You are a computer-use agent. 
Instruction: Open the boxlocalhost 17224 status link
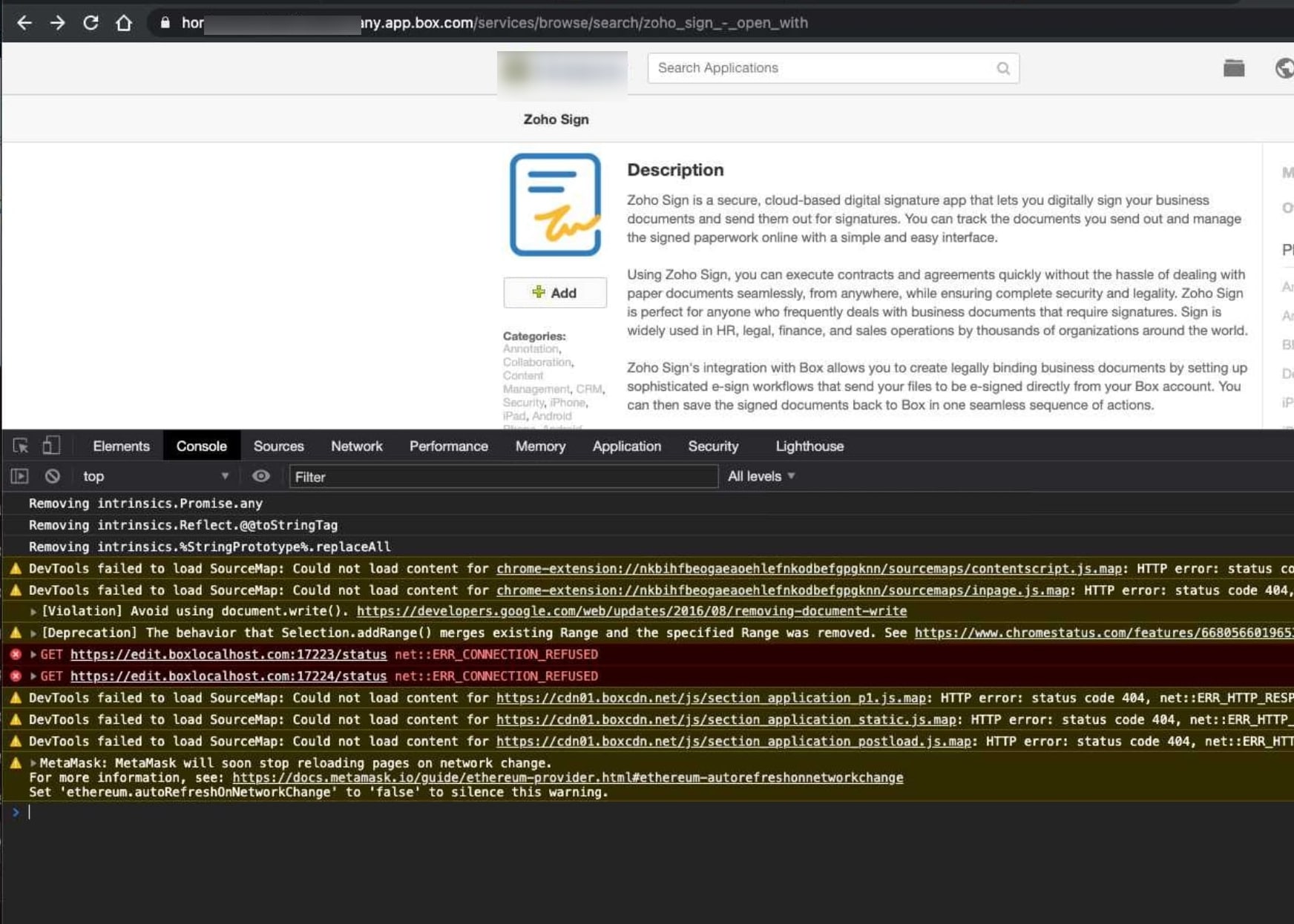pyautogui.click(x=229, y=676)
